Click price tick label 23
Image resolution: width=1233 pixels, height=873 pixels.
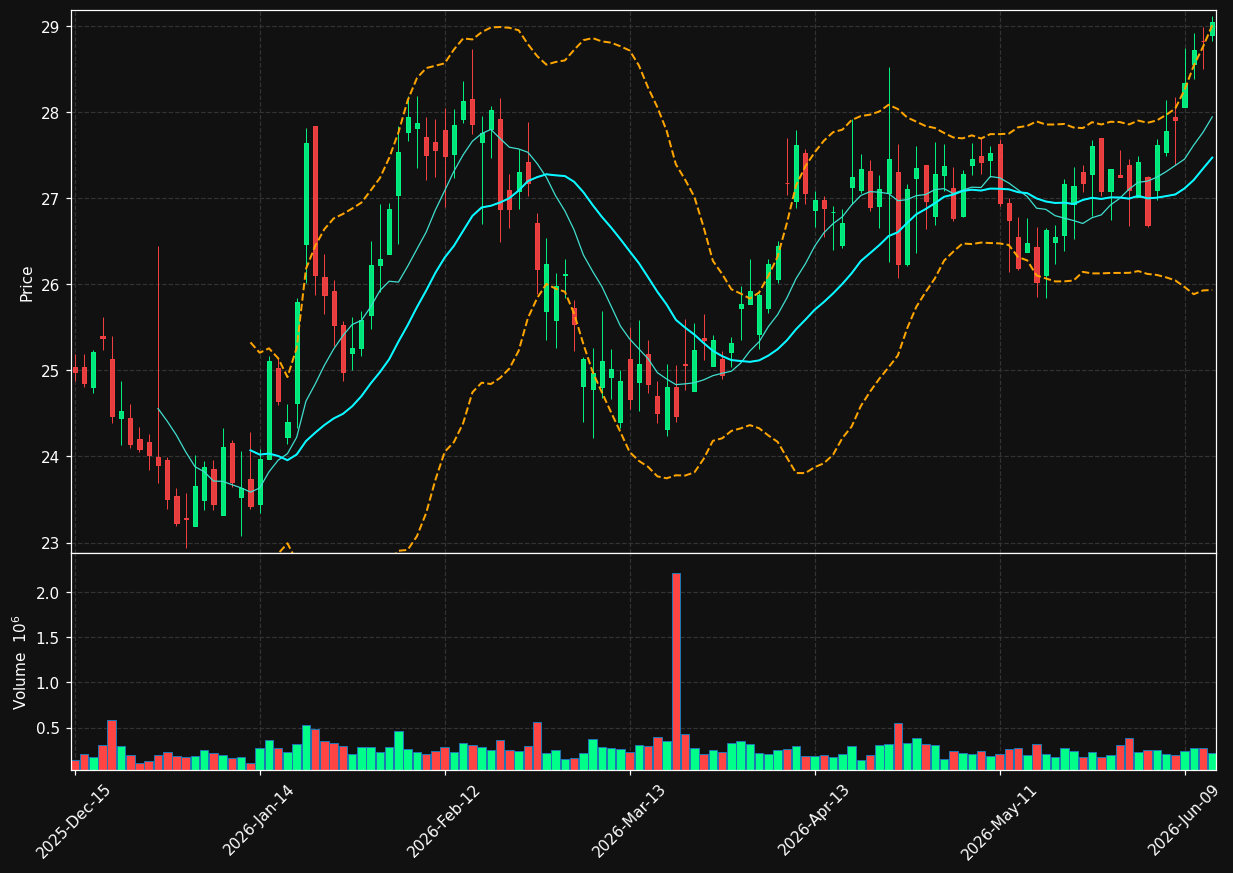51,543
